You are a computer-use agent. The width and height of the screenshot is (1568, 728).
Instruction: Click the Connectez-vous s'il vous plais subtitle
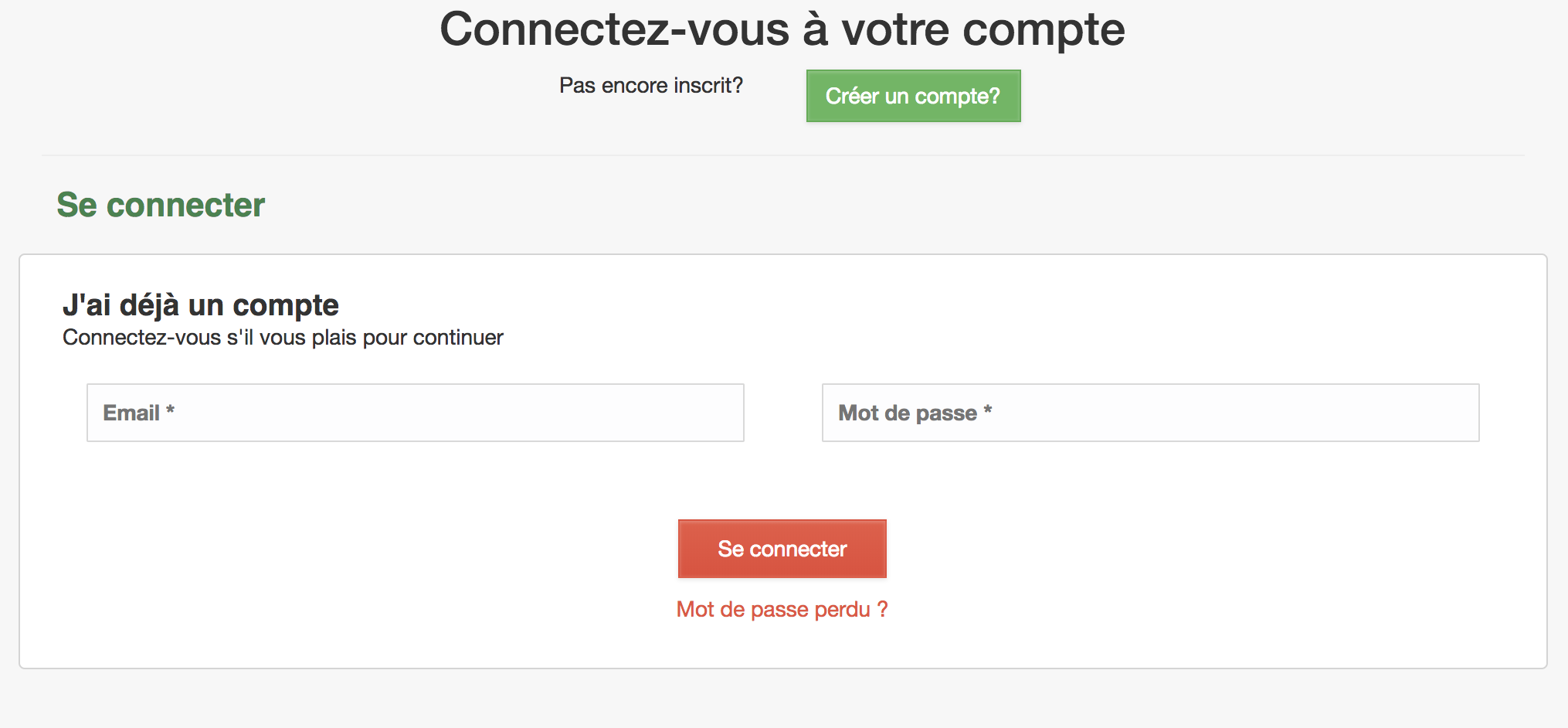click(x=283, y=338)
